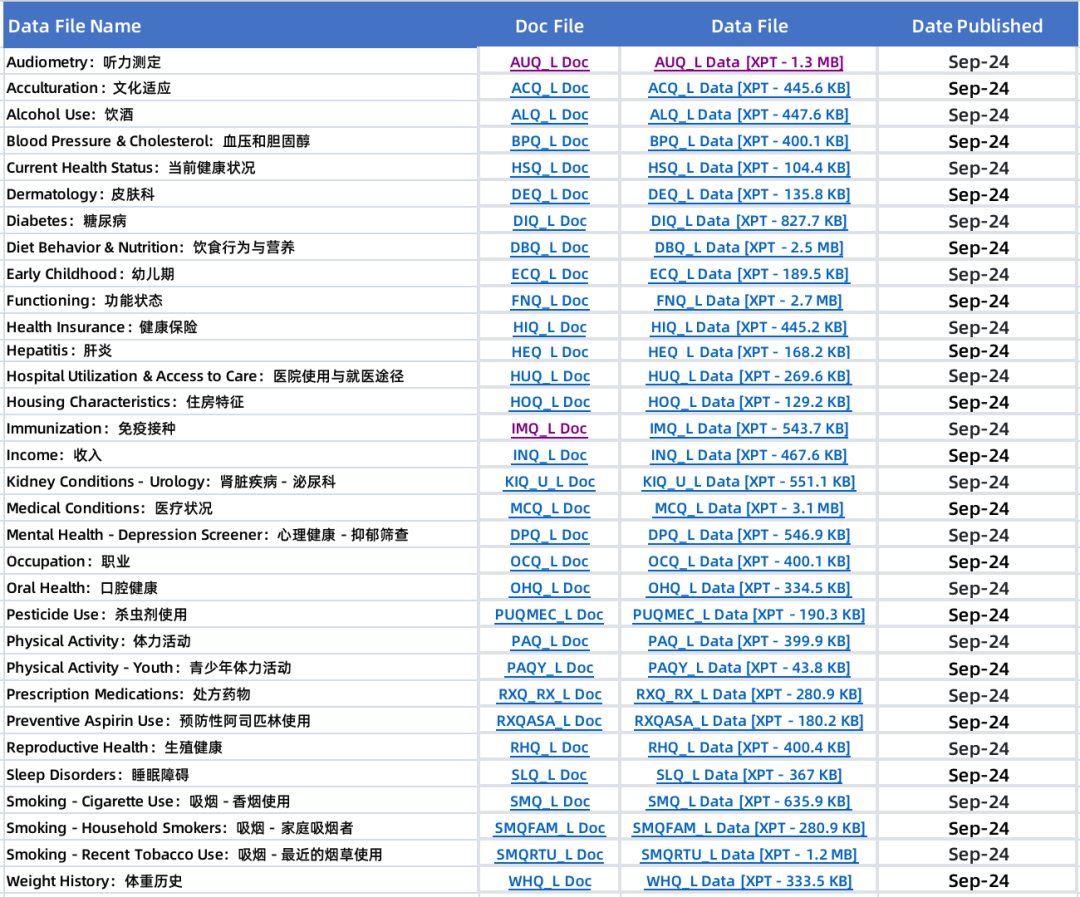
Task: Open OCQ_L Doc for Occupation
Action: tap(549, 561)
